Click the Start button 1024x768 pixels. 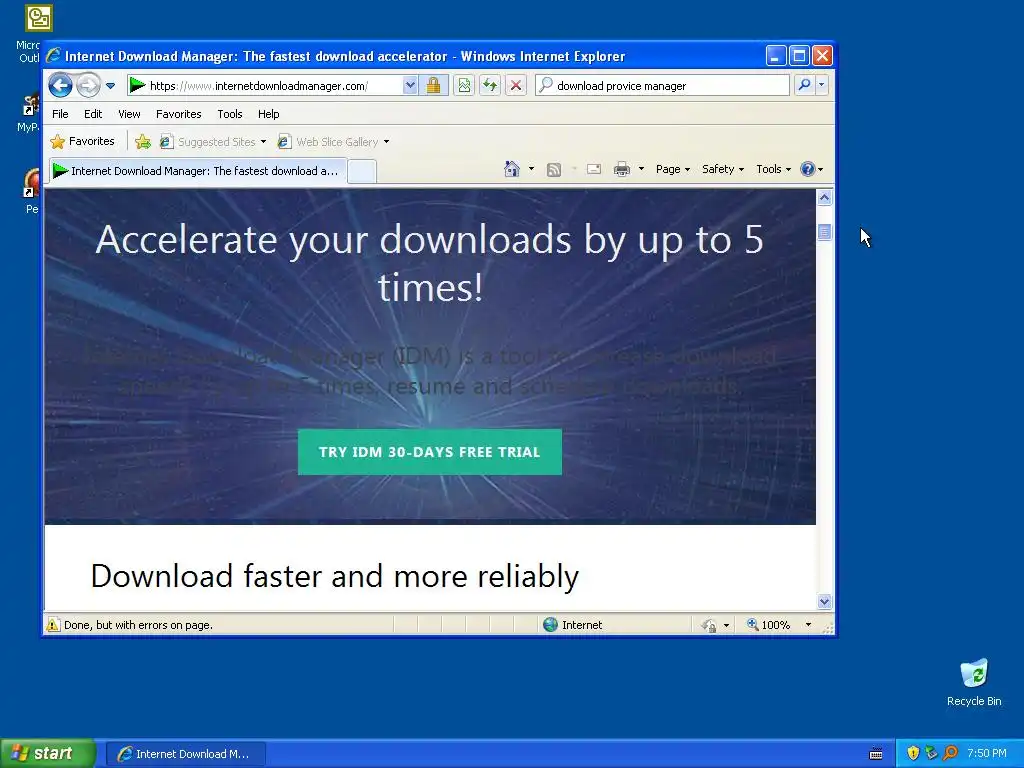(x=48, y=754)
